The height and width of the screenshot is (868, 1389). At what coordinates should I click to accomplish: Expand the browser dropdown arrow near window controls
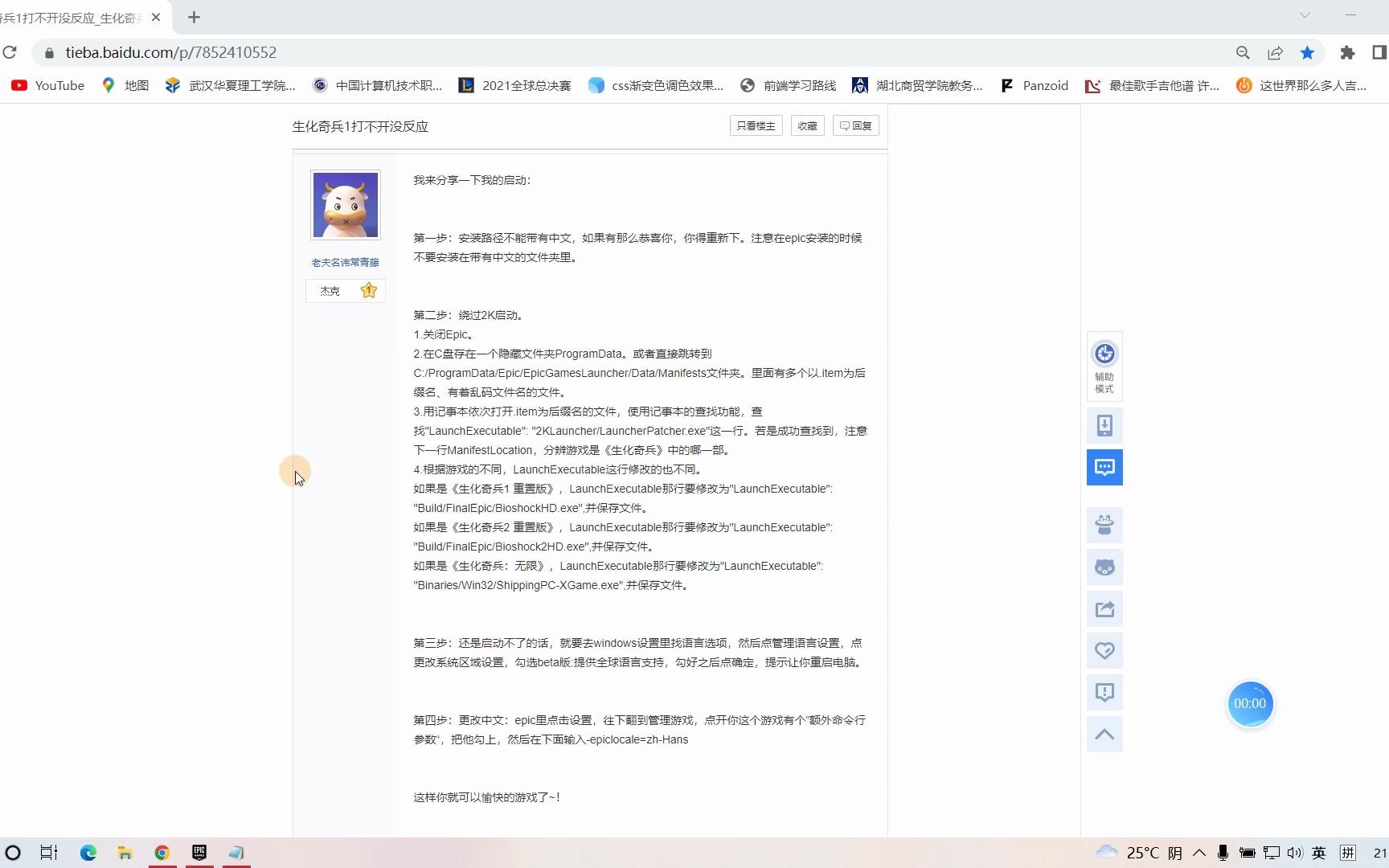point(1304,14)
